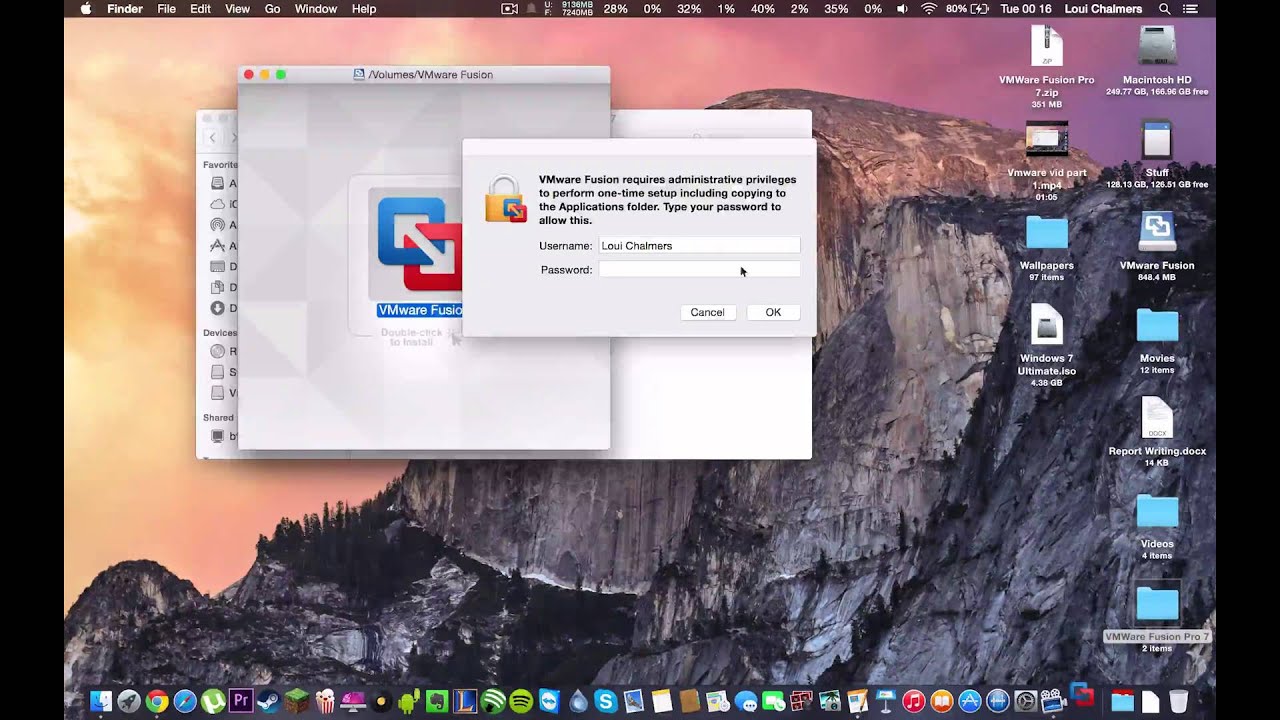Viewport: 1280px width, 720px height.
Task: Launch Minecraft from the Dock
Action: pyautogui.click(x=297, y=701)
